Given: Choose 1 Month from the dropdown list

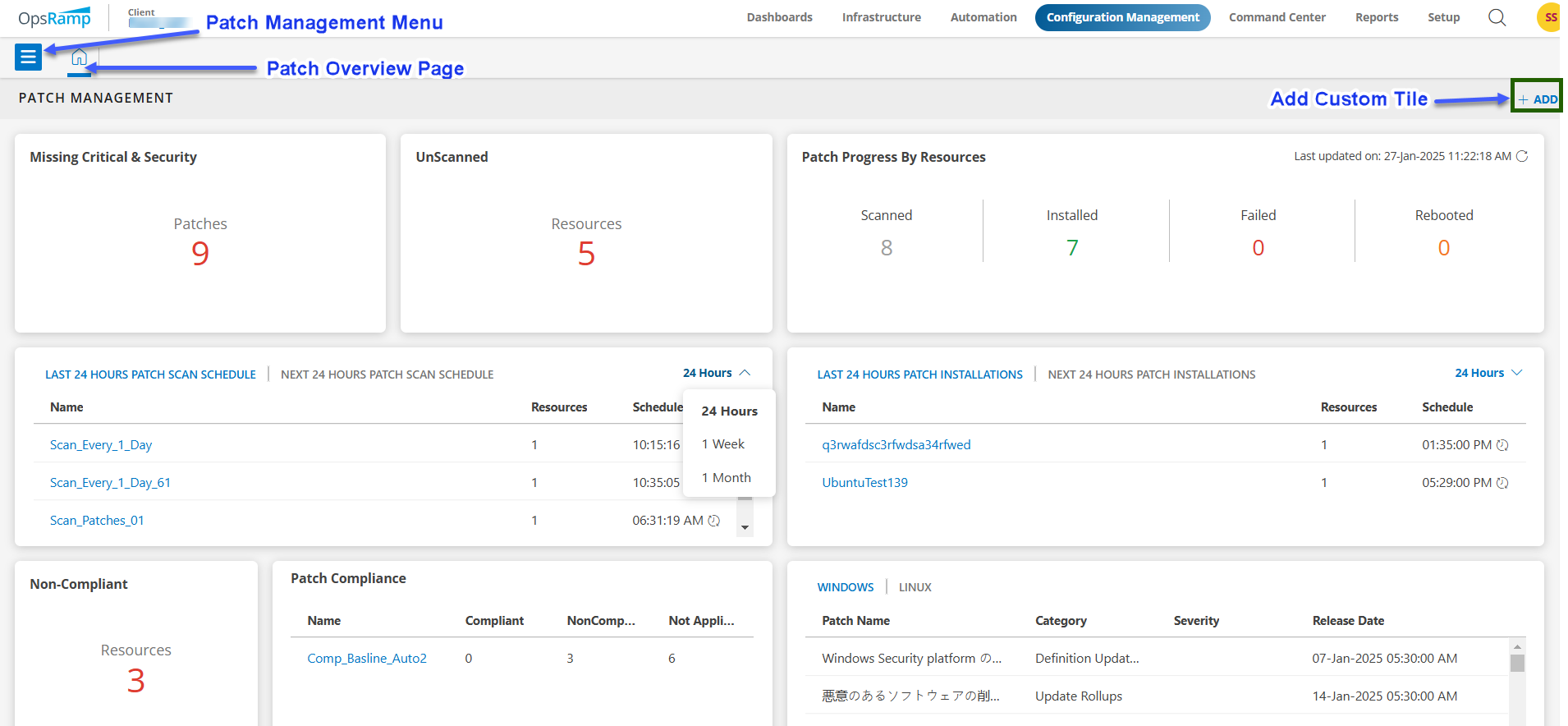Looking at the screenshot, I should (726, 478).
